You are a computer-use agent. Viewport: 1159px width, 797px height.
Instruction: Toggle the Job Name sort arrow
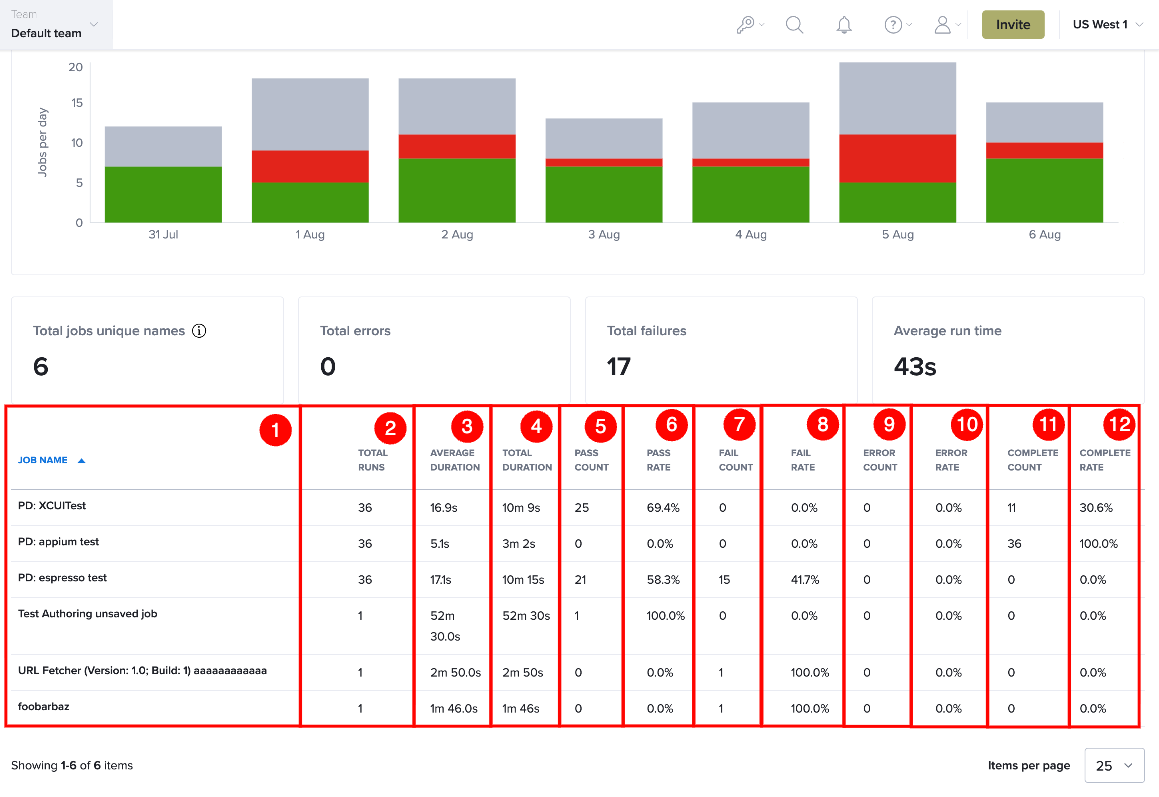81,461
